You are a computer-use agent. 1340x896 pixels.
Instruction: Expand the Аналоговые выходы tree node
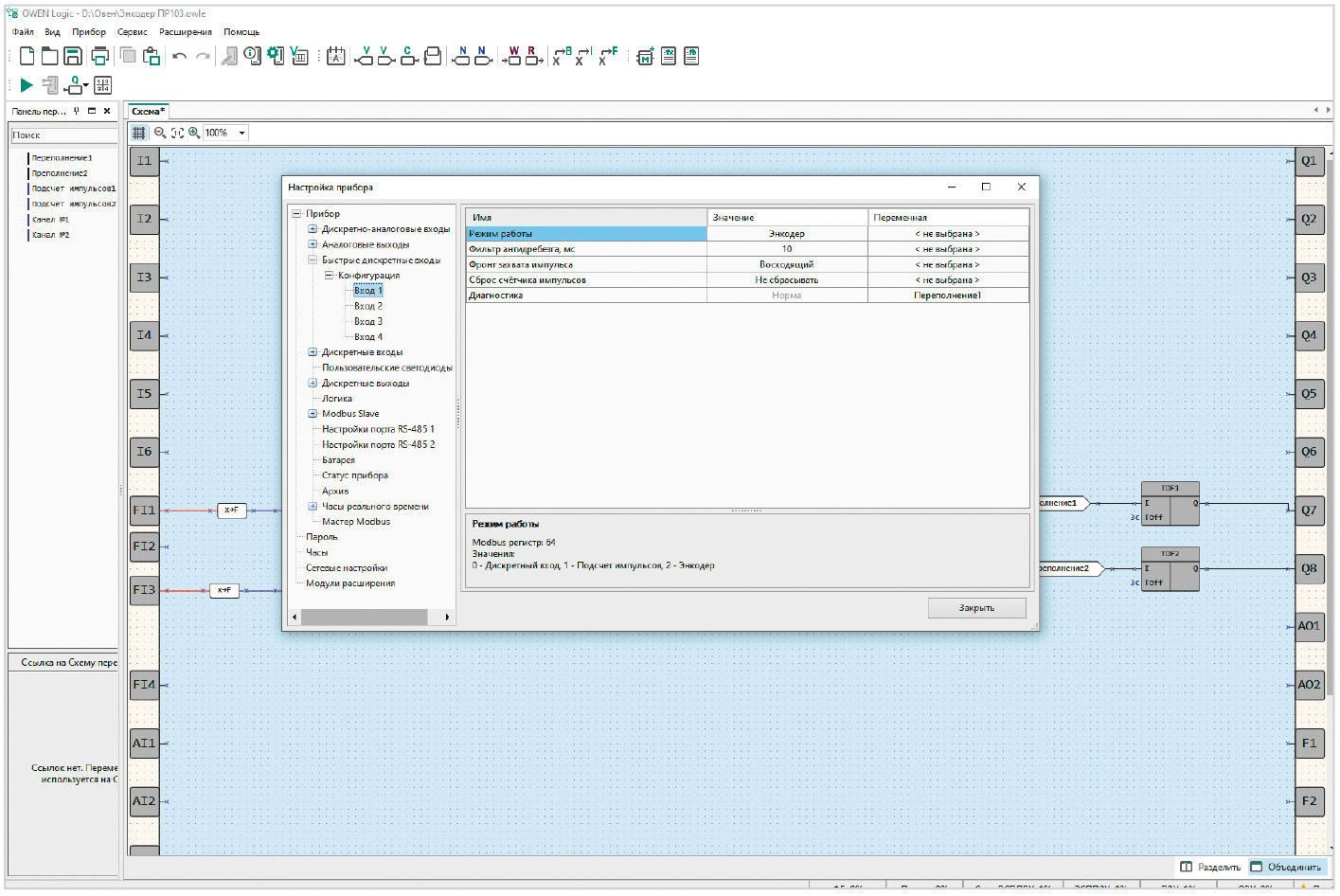point(313,244)
